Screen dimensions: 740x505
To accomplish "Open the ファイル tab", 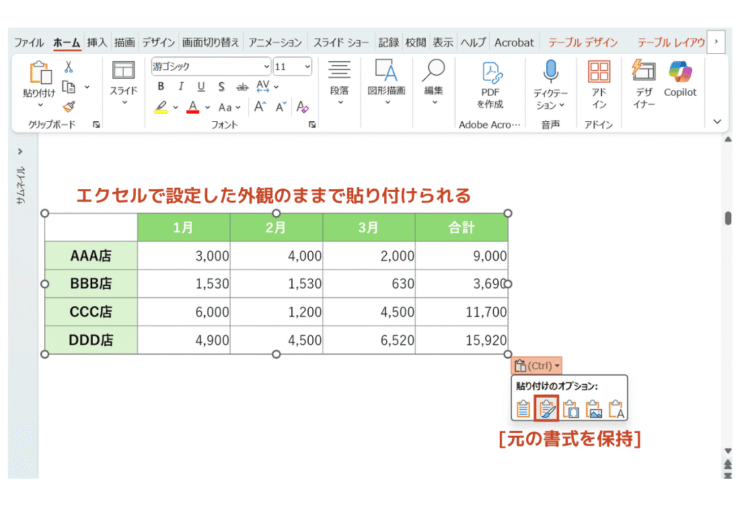I will (29, 42).
